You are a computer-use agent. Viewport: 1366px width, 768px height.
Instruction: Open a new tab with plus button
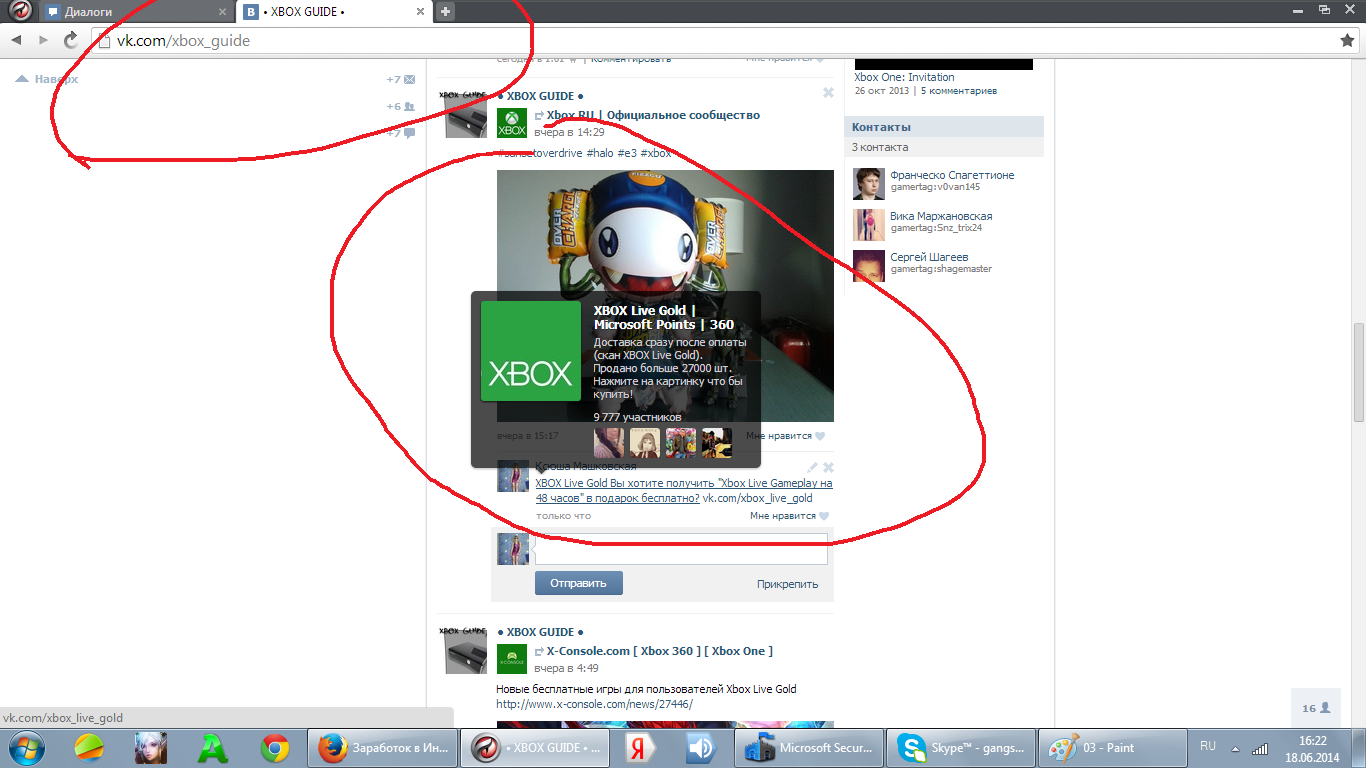[446, 12]
